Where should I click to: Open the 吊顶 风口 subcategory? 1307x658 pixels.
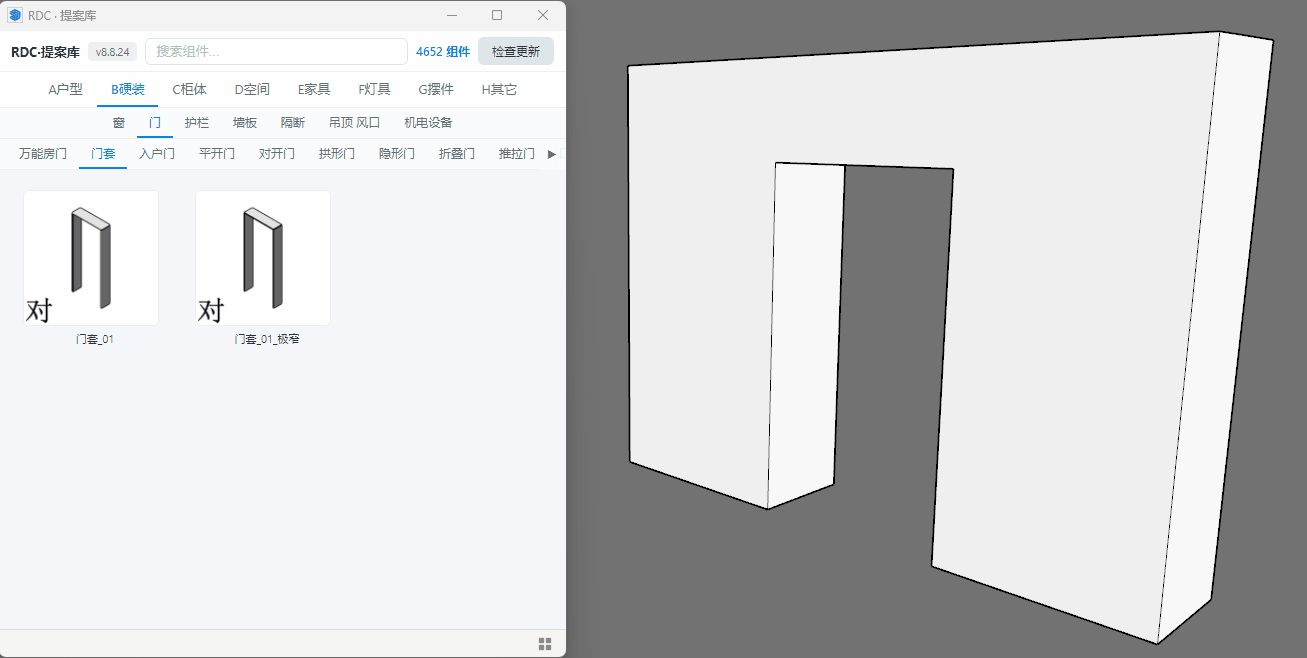click(x=355, y=123)
